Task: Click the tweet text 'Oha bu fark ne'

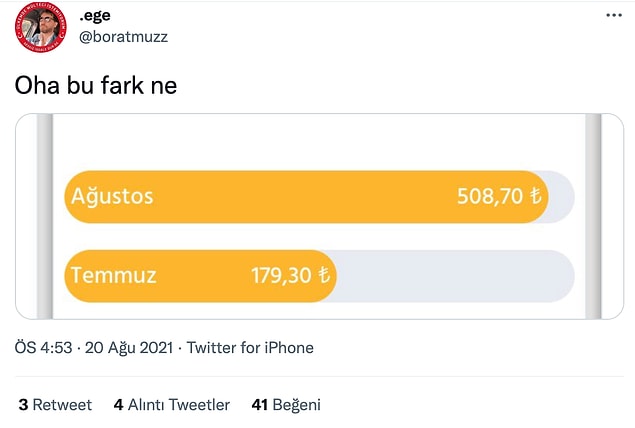Action: coord(96,85)
